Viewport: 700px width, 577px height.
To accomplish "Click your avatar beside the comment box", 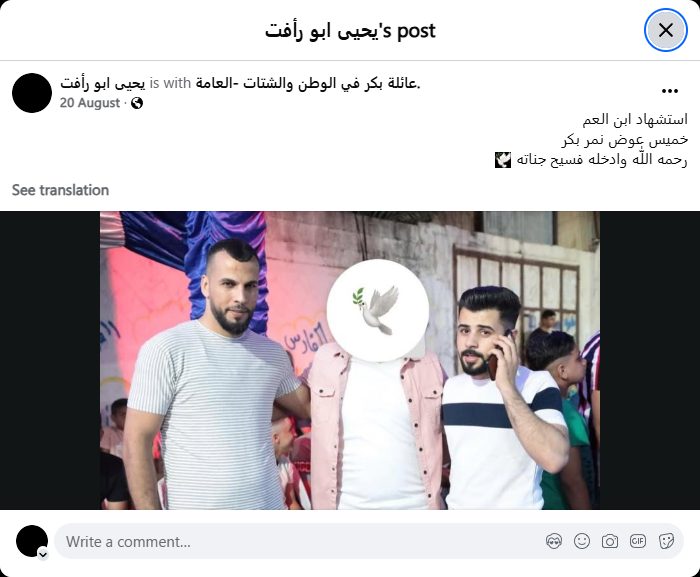I will 32,541.
